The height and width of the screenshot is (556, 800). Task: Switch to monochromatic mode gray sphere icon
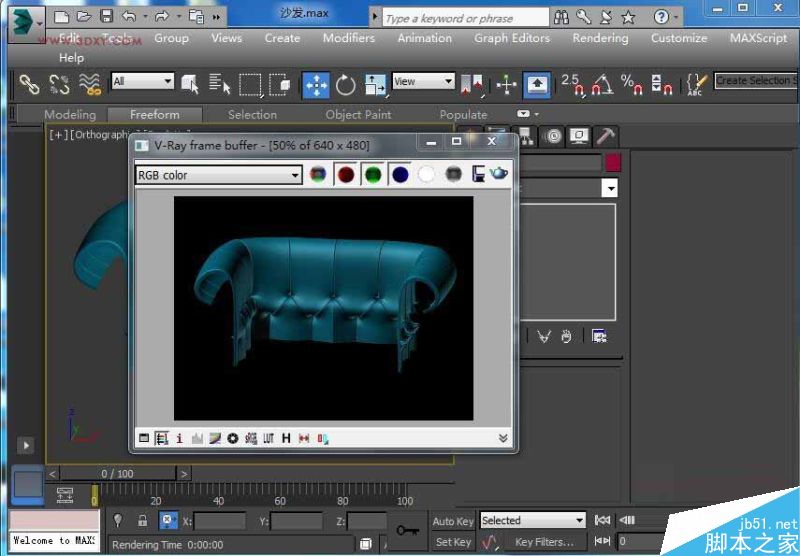(453, 175)
